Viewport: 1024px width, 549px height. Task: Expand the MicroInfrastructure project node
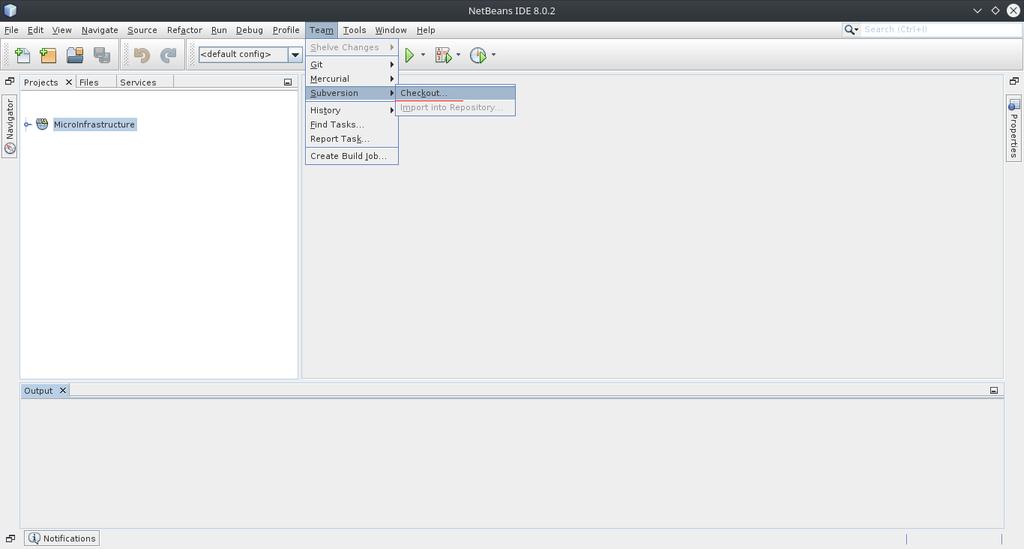27,124
